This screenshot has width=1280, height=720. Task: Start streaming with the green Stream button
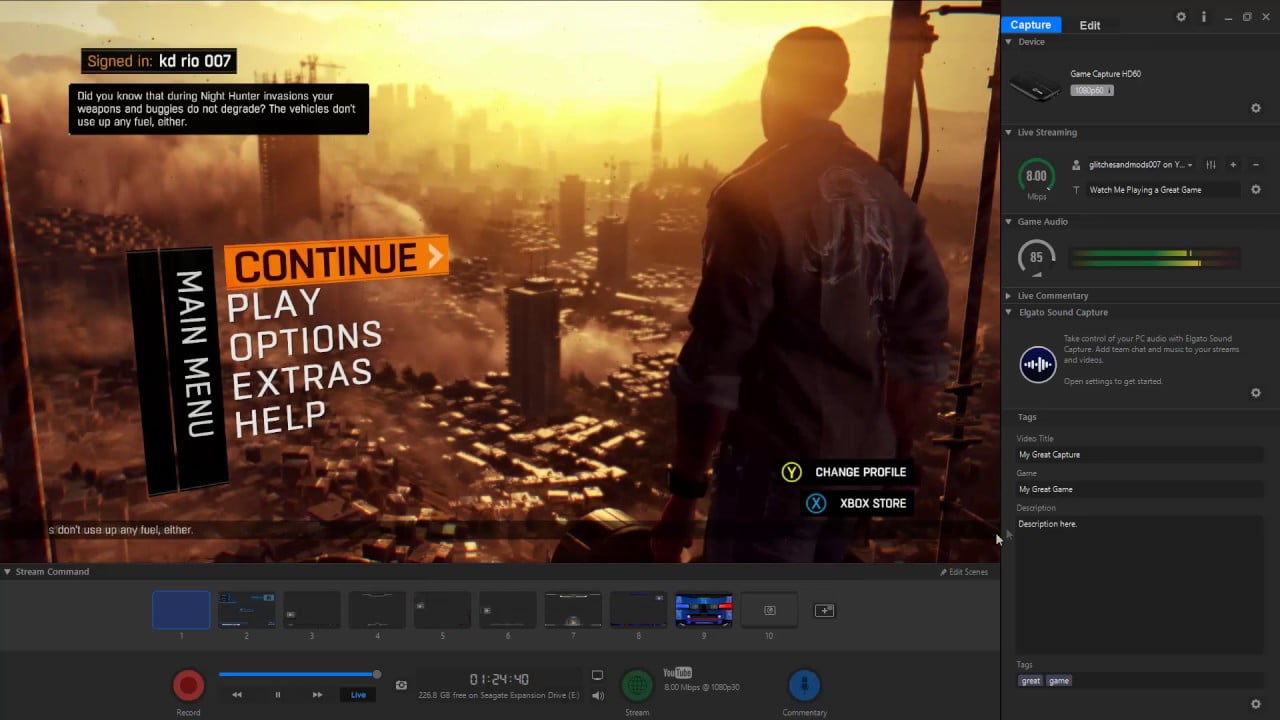click(637, 685)
